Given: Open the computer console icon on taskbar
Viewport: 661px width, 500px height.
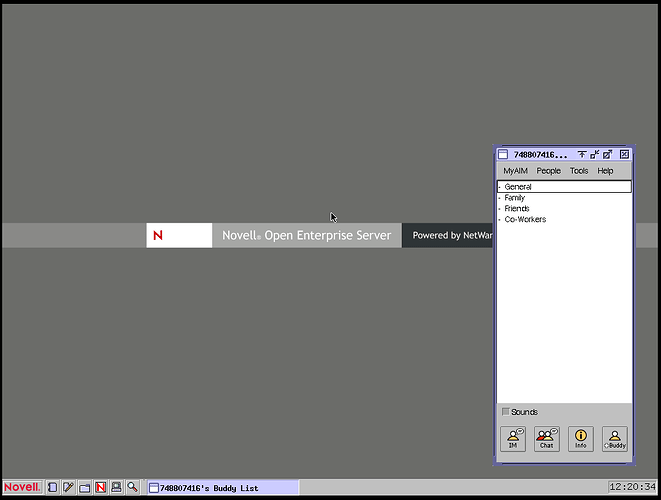Looking at the screenshot, I should coord(116,487).
